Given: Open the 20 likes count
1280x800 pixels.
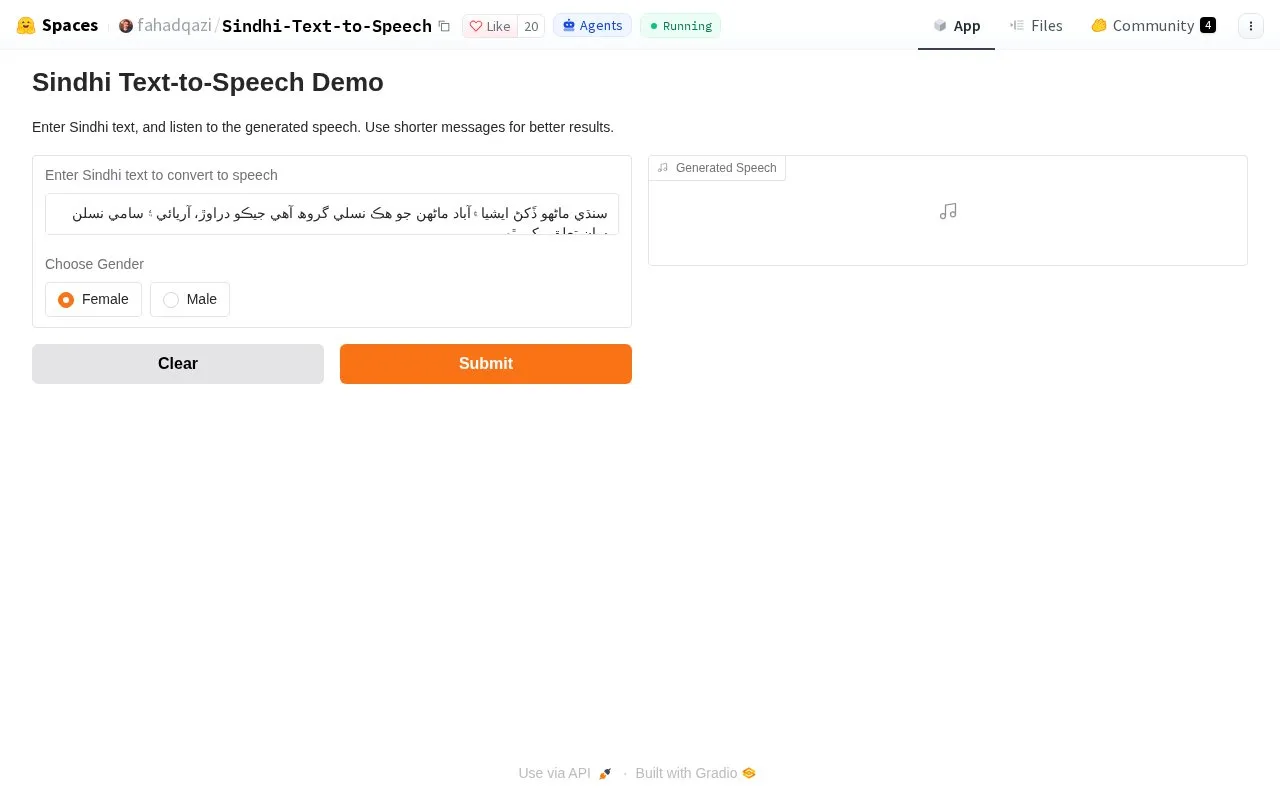Looking at the screenshot, I should (531, 26).
